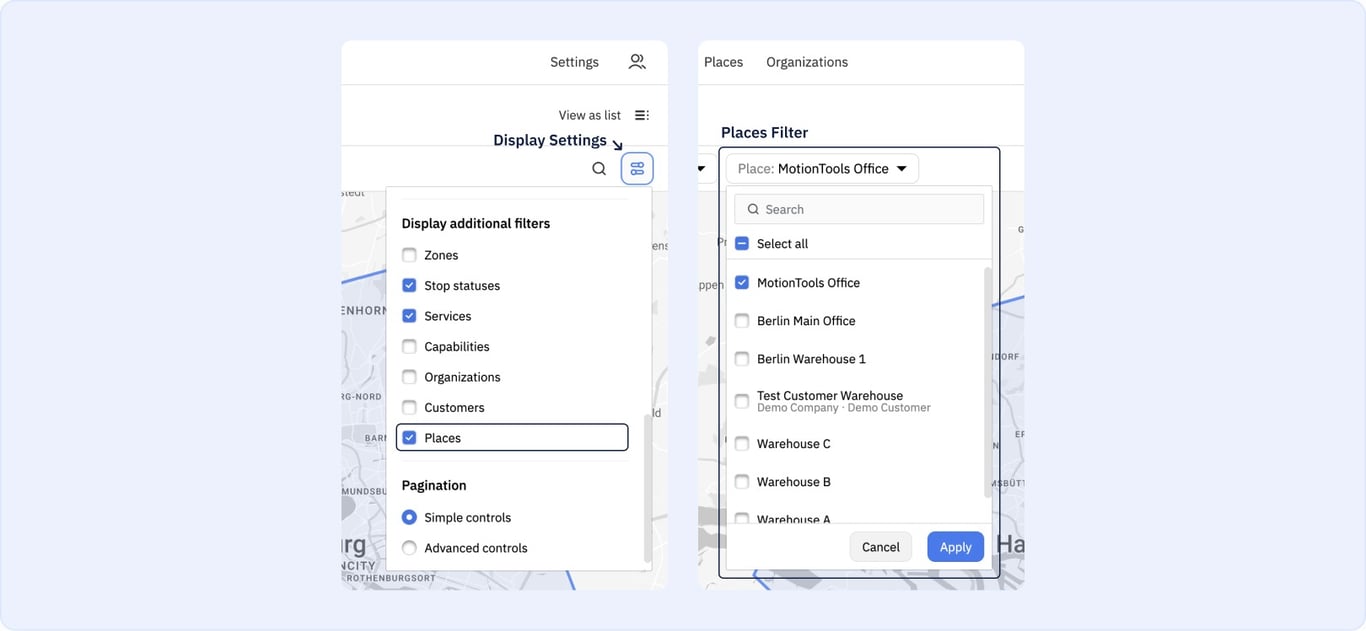This screenshot has width=1366, height=631.
Task: Choose Advanced controls pagination radio
Action: pos(409,548)
